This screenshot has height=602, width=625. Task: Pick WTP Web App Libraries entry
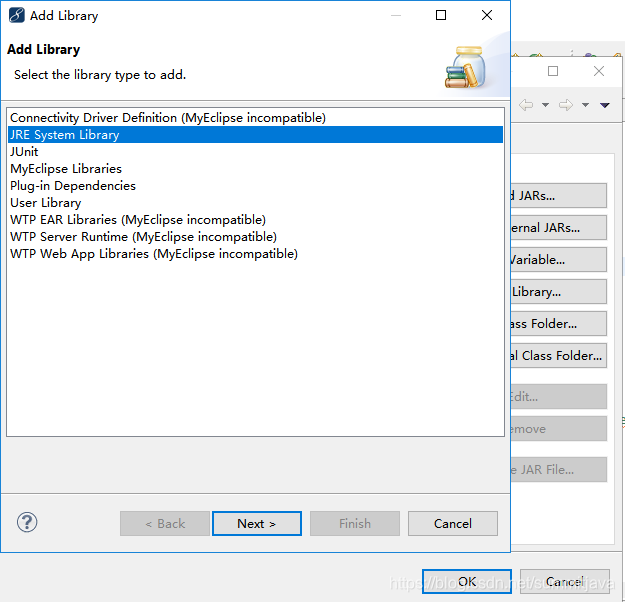pos(255,254)
